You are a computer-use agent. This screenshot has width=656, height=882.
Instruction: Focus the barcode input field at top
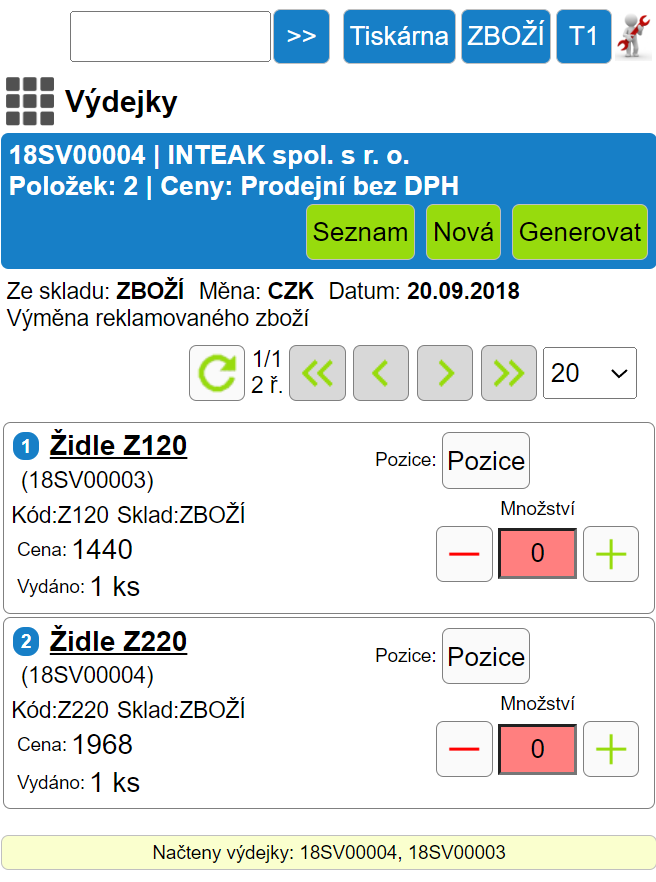(x=170, y=37)
